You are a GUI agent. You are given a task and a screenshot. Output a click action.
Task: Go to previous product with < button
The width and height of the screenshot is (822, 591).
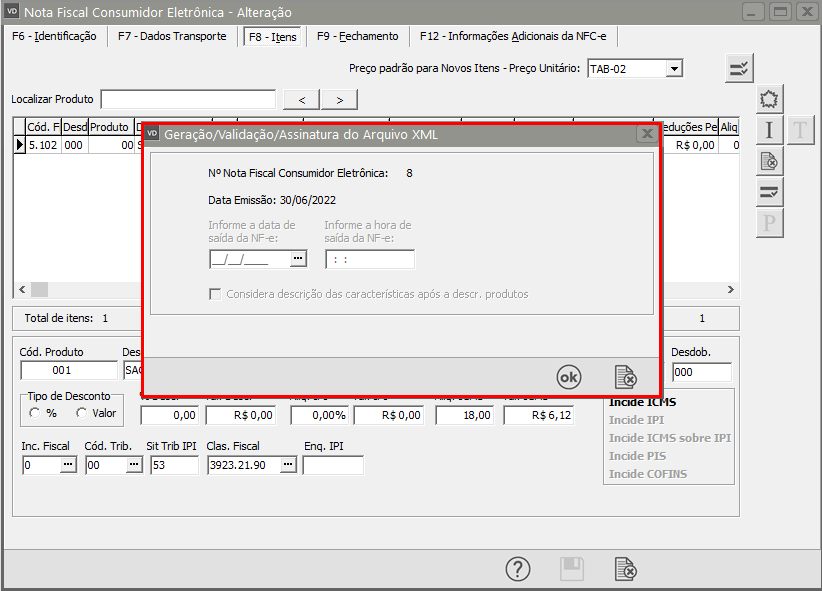(x=301, y=100)
